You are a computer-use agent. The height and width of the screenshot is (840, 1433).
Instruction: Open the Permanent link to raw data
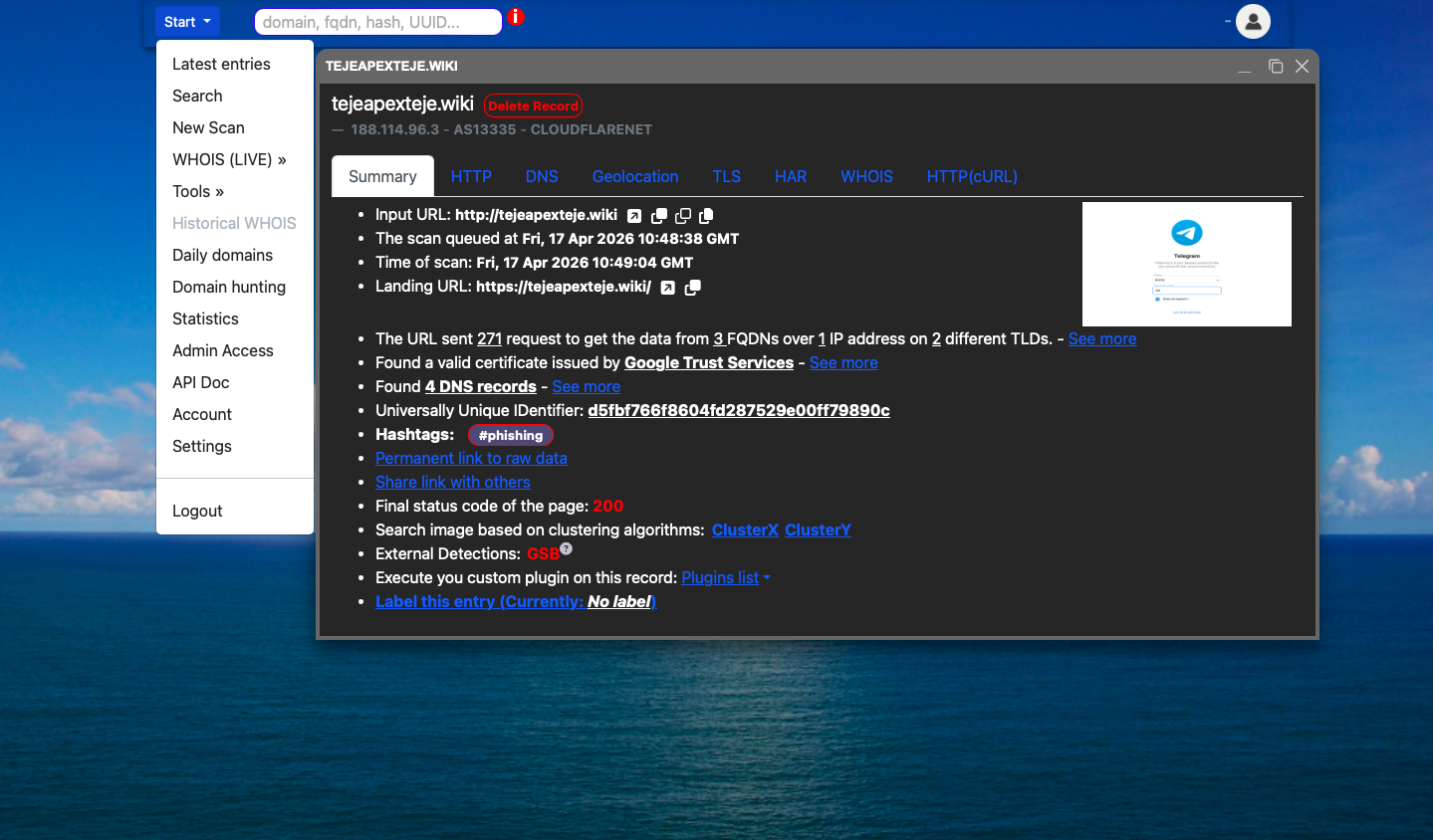[x=471, y=459]
